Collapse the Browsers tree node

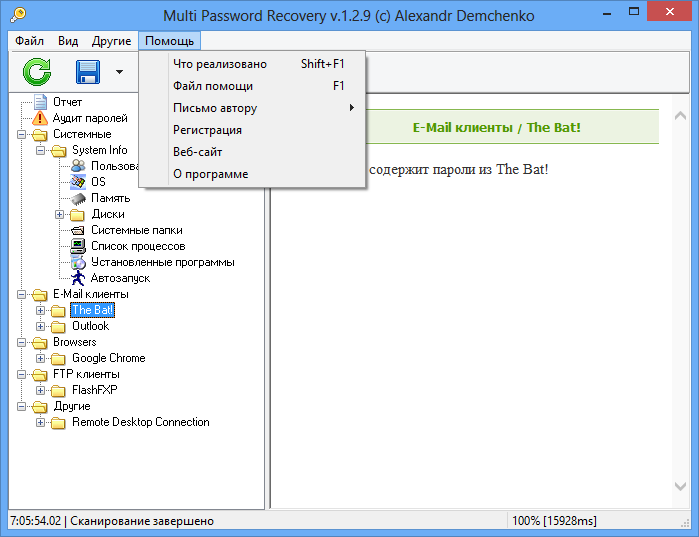pyautogui.click(x=21, y=342)
